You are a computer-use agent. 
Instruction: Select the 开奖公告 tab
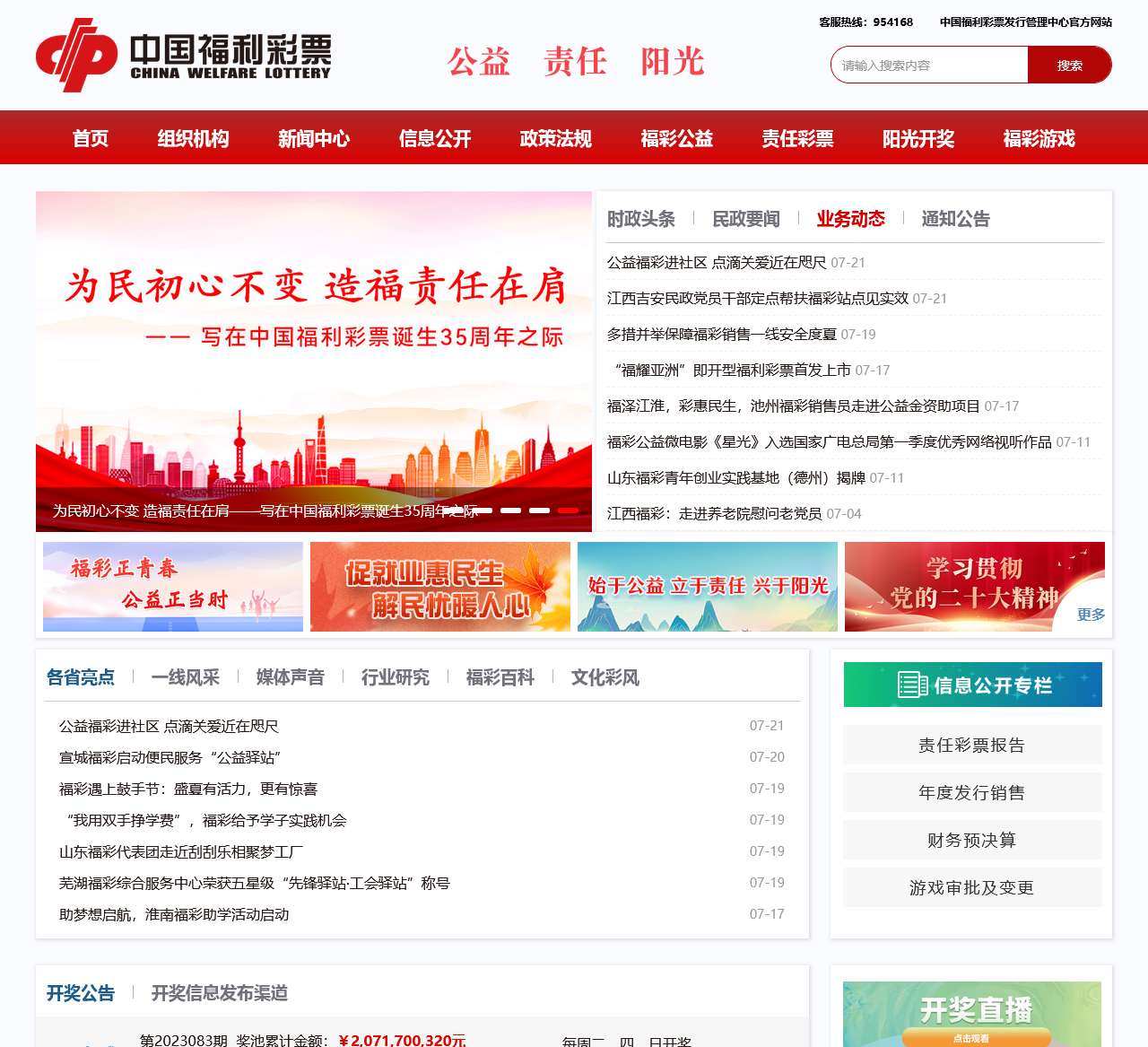coord(81,992)
